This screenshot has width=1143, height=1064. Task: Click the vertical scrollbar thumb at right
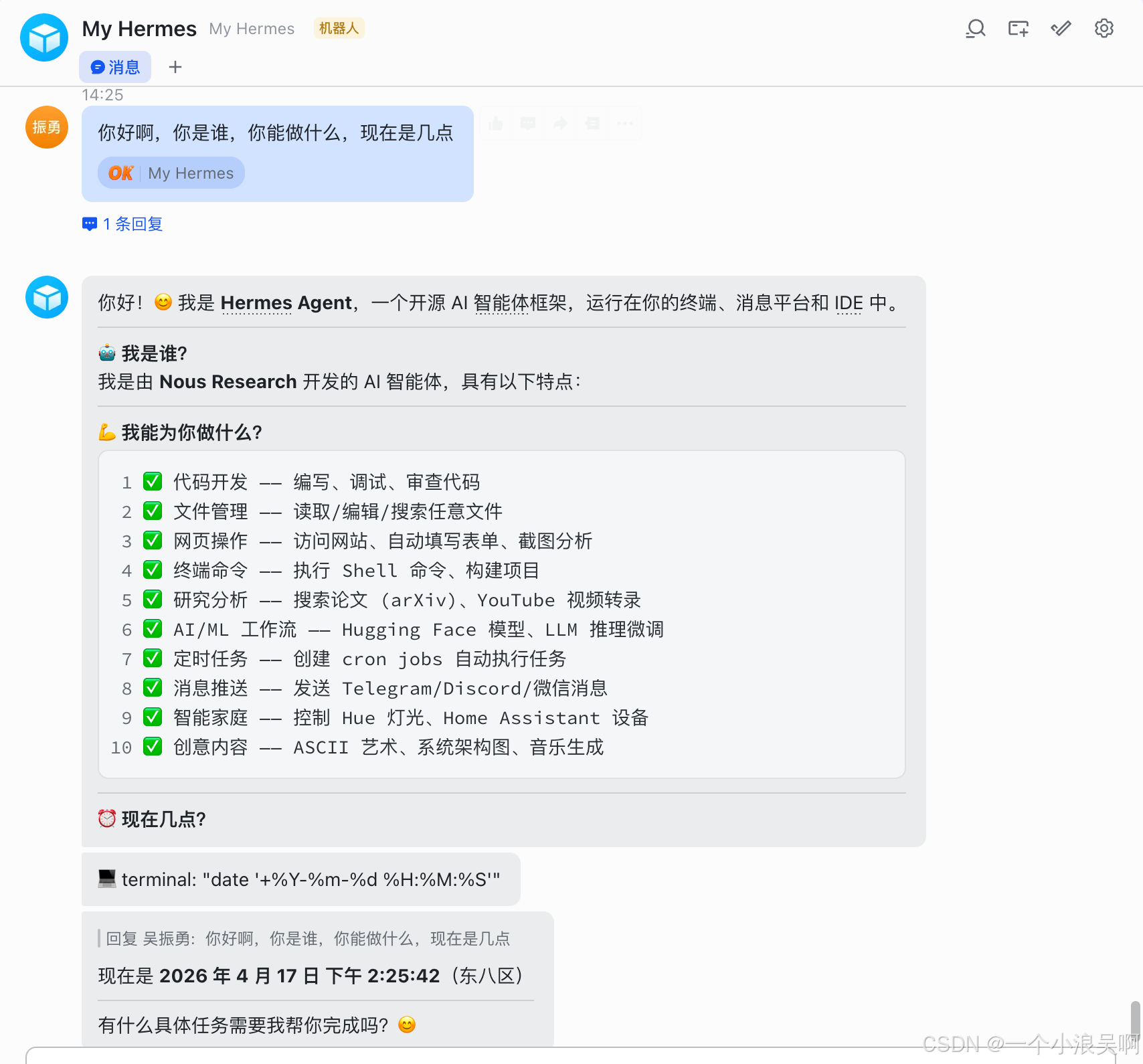pos(1136,1023)
